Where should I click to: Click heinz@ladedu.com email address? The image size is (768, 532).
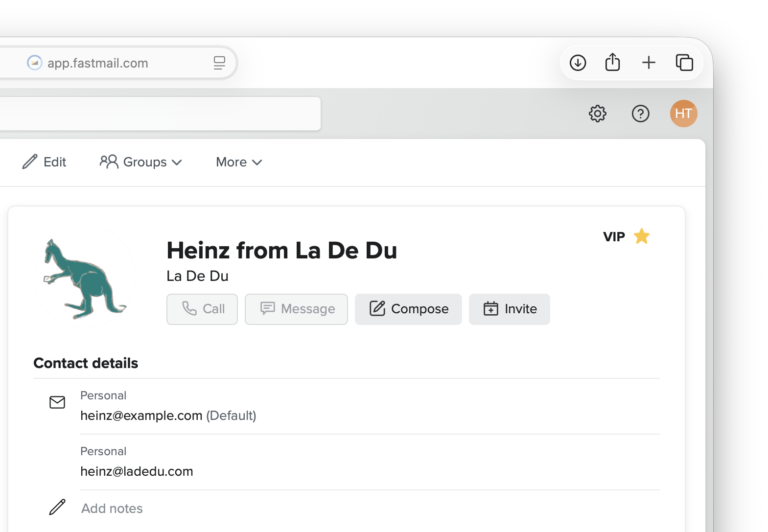137,471
